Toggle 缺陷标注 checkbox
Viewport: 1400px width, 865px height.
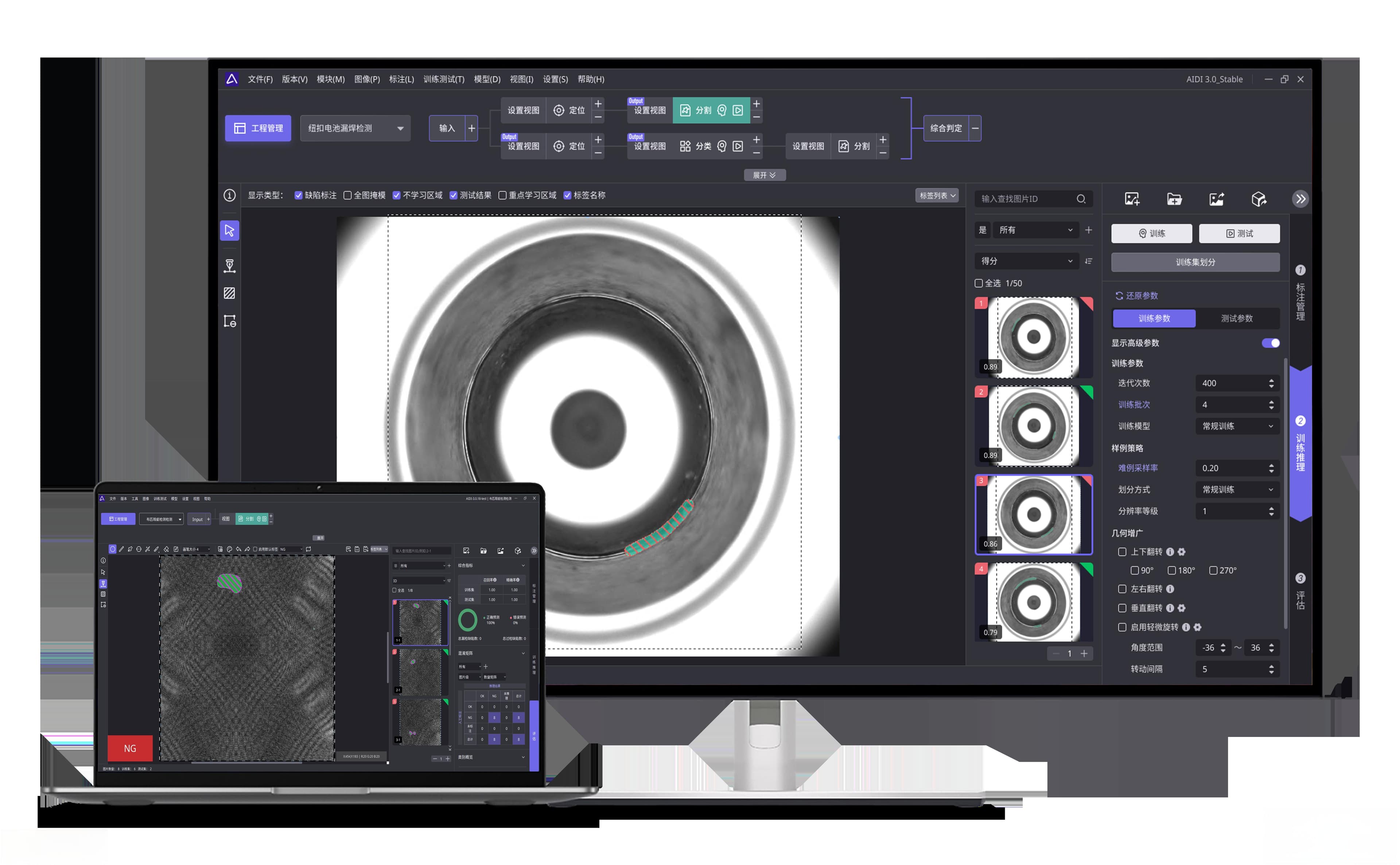pos(299,196)
